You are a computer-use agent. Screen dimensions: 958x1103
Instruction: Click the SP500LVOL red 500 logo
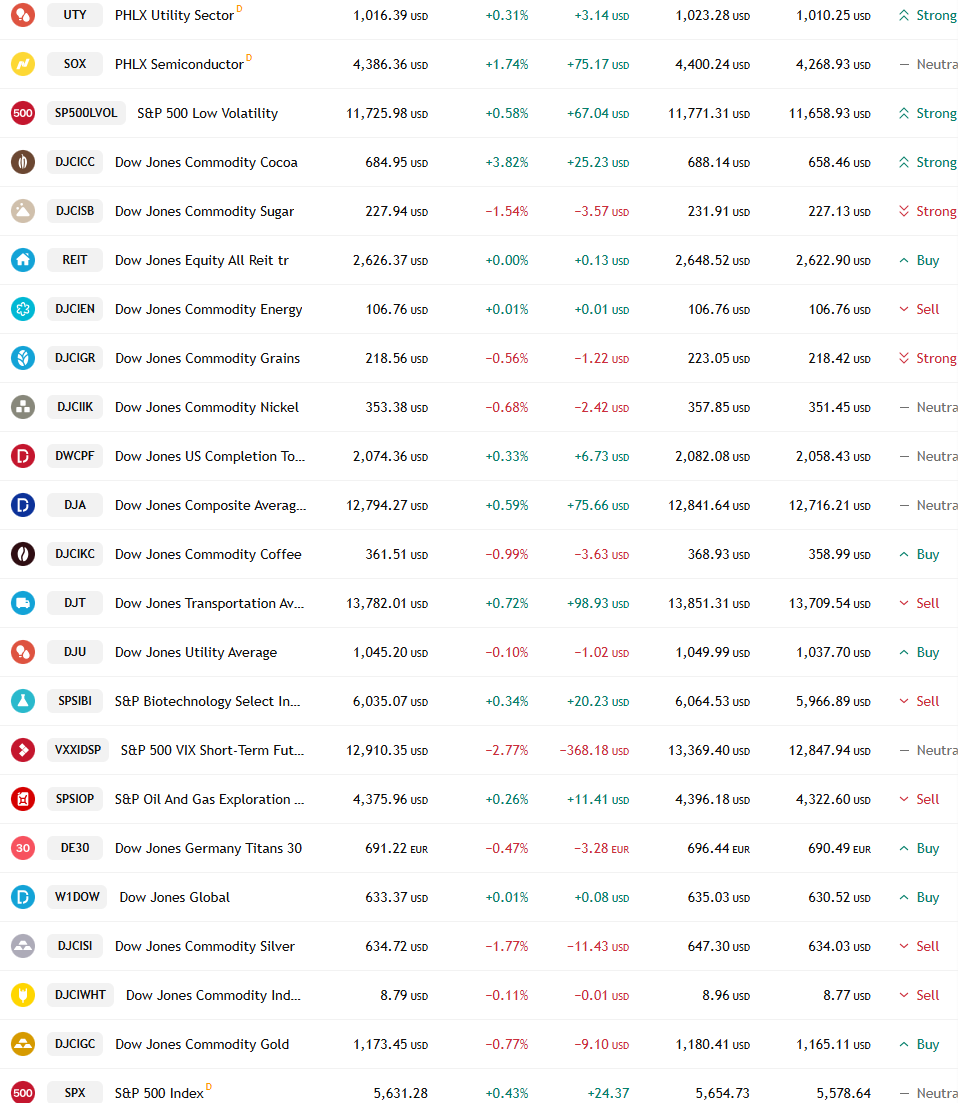(x=23, y=113)
